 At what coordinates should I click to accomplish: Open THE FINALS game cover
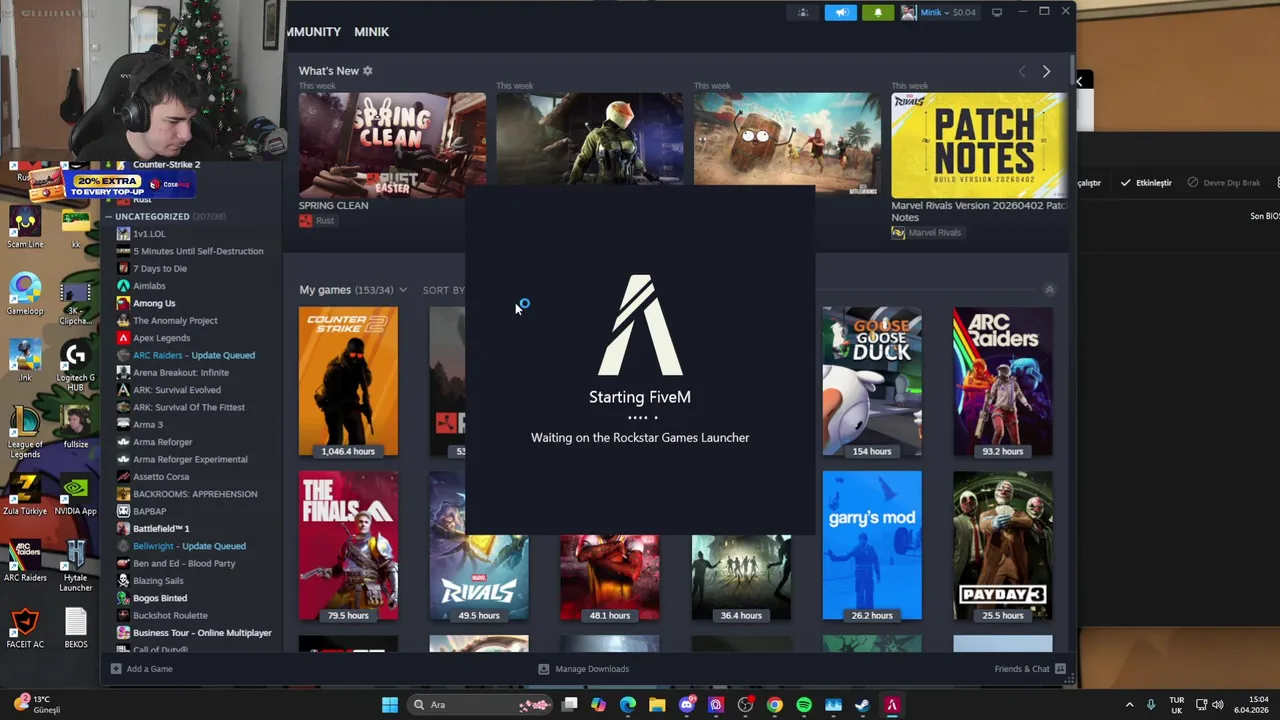(348, 546)
